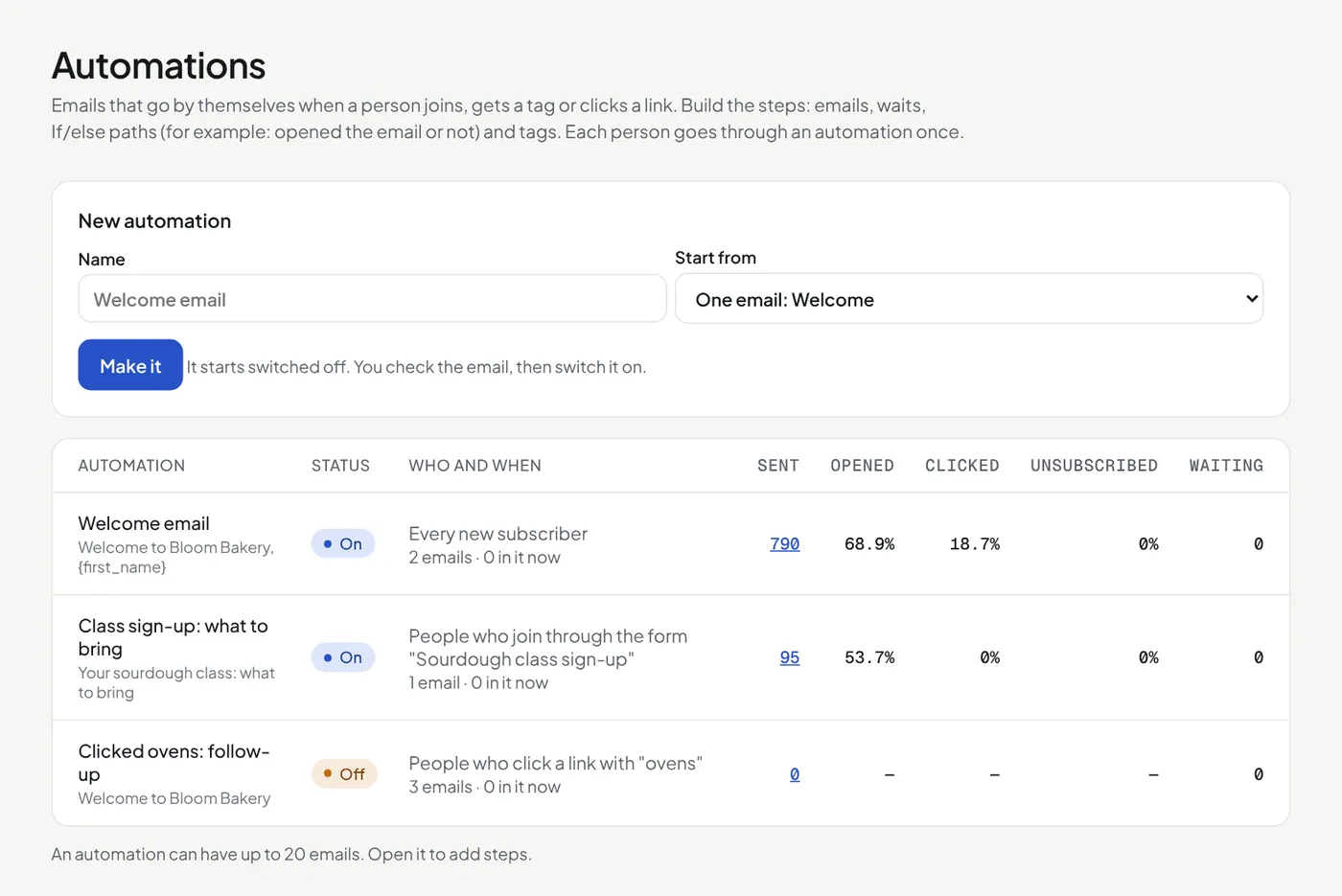Click the 2 emails · 0 in it now text
1342x896 pixels.
point(485,558)
